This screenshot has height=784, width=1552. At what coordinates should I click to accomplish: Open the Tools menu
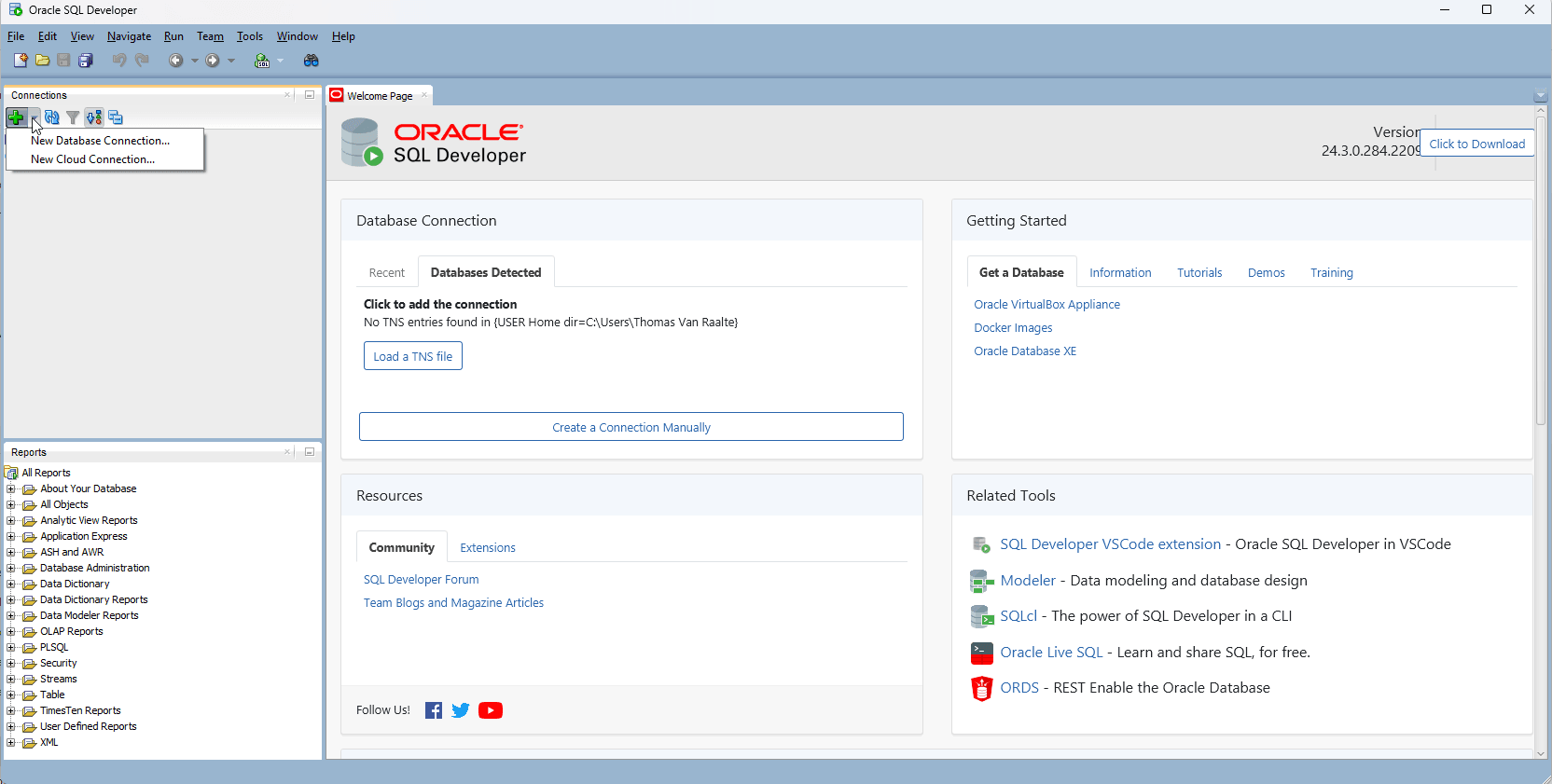(249, 36)
